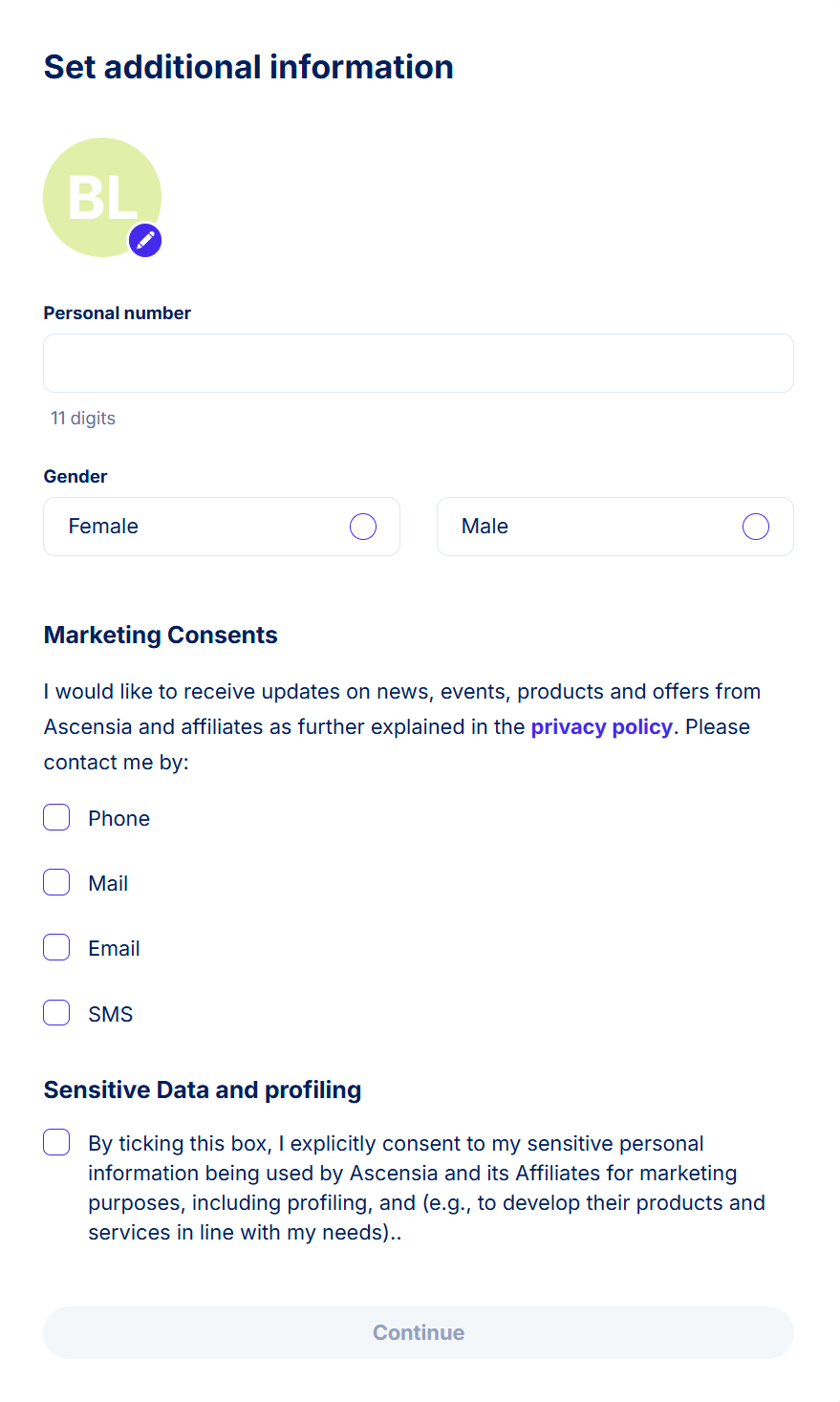
Task: Click the 'Female' option text
Action: pos(103,527)
